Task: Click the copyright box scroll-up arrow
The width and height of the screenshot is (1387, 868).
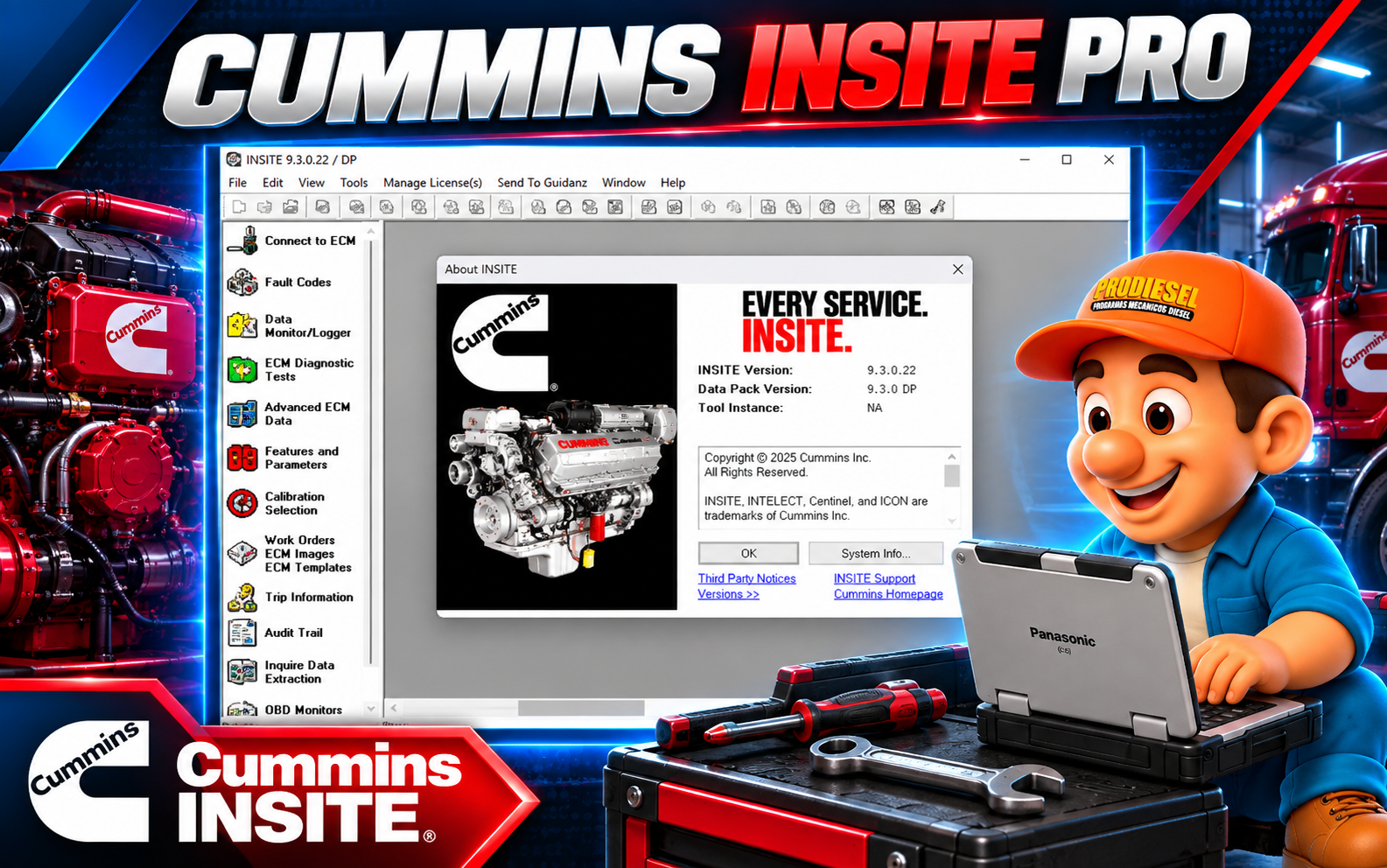Action: pyautogui.click(x=952, y=456)
